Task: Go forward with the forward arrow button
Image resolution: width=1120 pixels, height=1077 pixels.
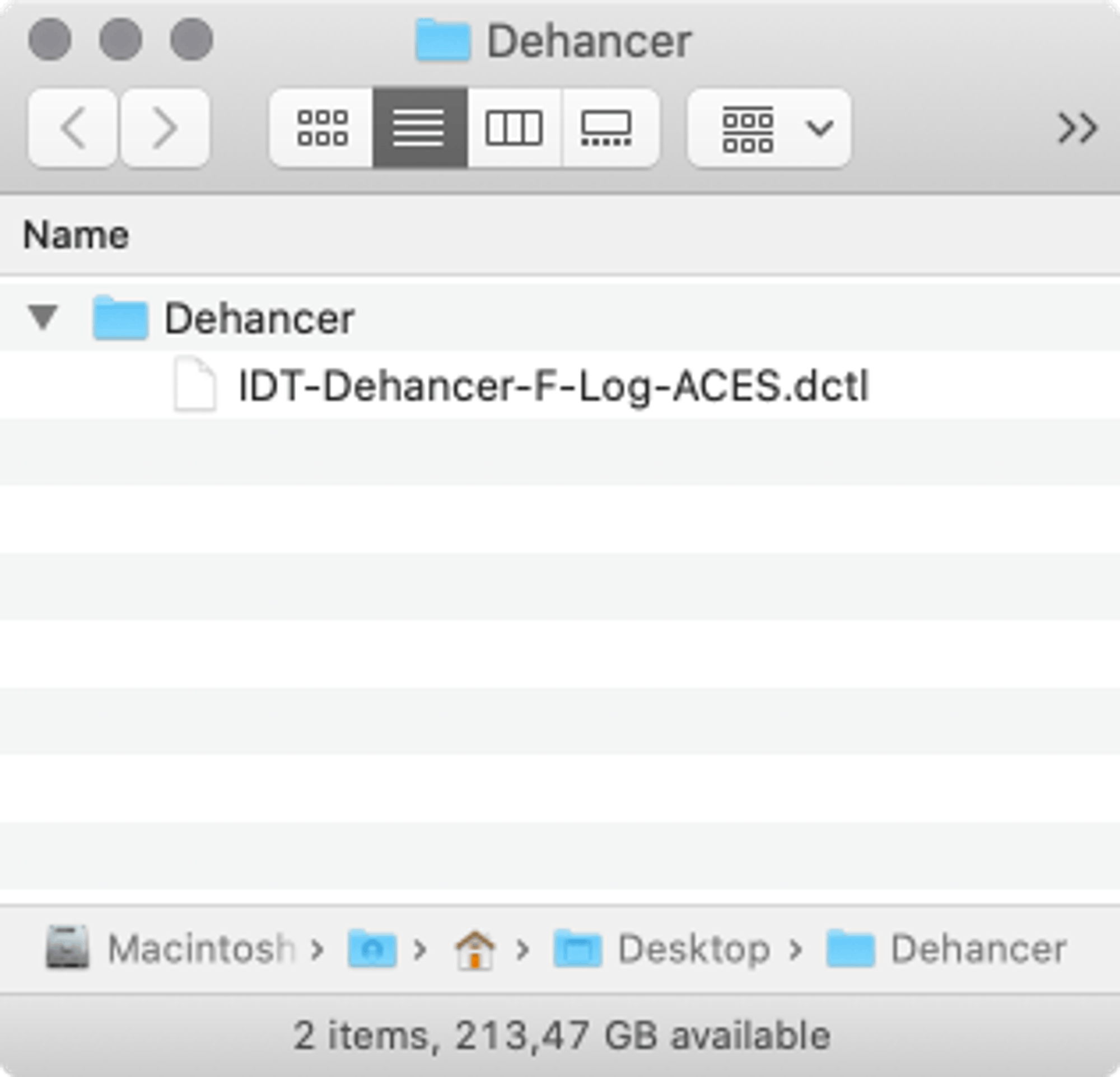Action: (x=165, y=128)
